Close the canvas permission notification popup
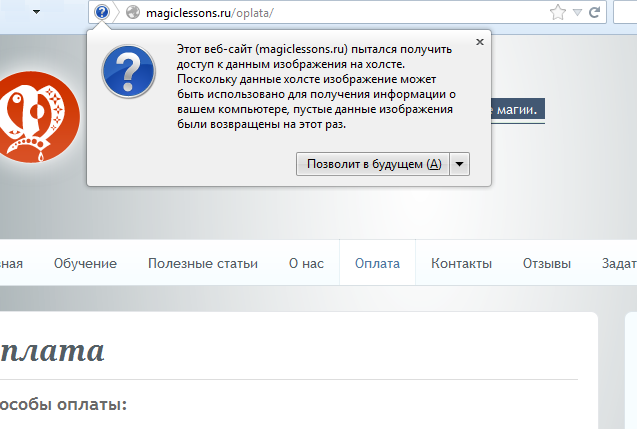Image resolution: width=637 pixels, height=429 pixels. pyautogui.click(x=480, y=42)
